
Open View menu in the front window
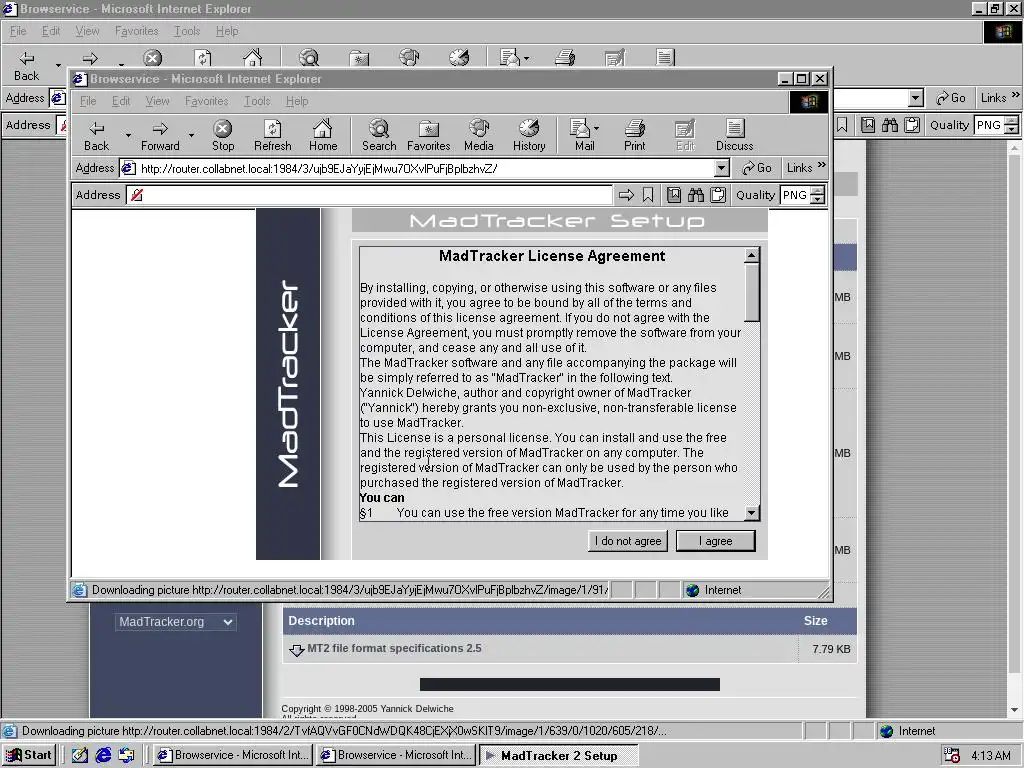coord(157,101)
